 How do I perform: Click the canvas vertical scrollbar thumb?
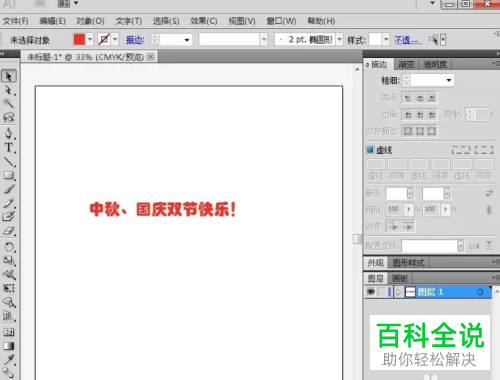pos(357,239)
